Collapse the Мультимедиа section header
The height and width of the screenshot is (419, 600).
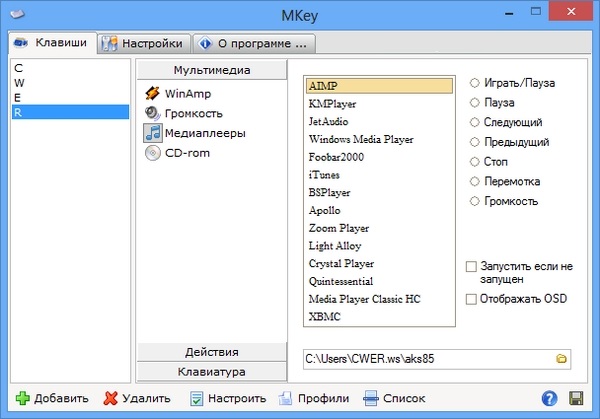(x=212, y=70)
